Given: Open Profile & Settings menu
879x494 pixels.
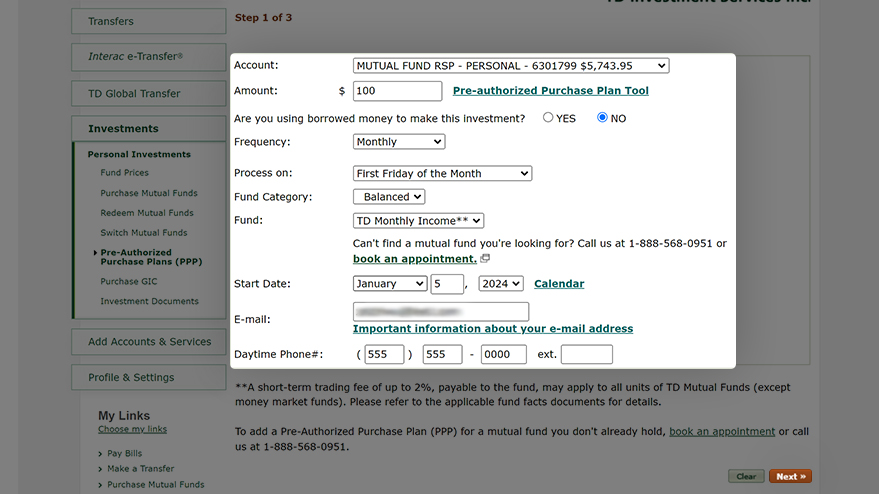Looking at the screenshot, I should point(149,377).
